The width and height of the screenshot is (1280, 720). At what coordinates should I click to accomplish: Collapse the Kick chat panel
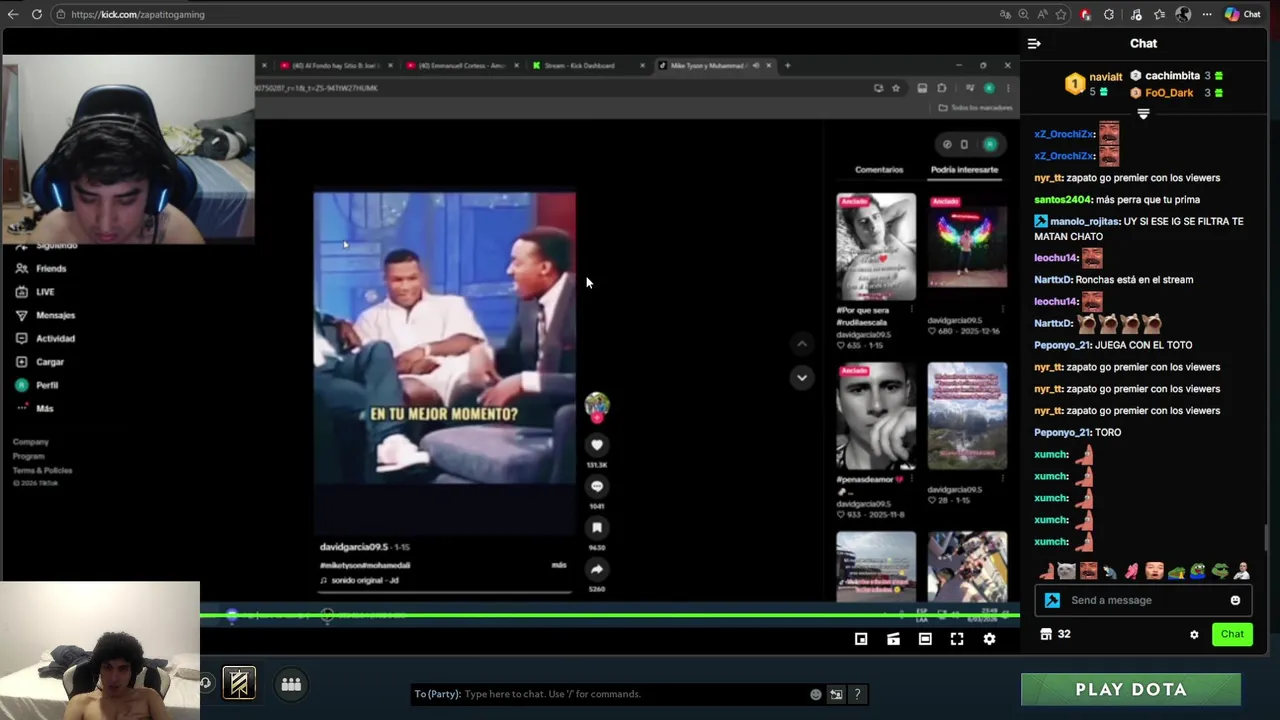coord(1034,43)
